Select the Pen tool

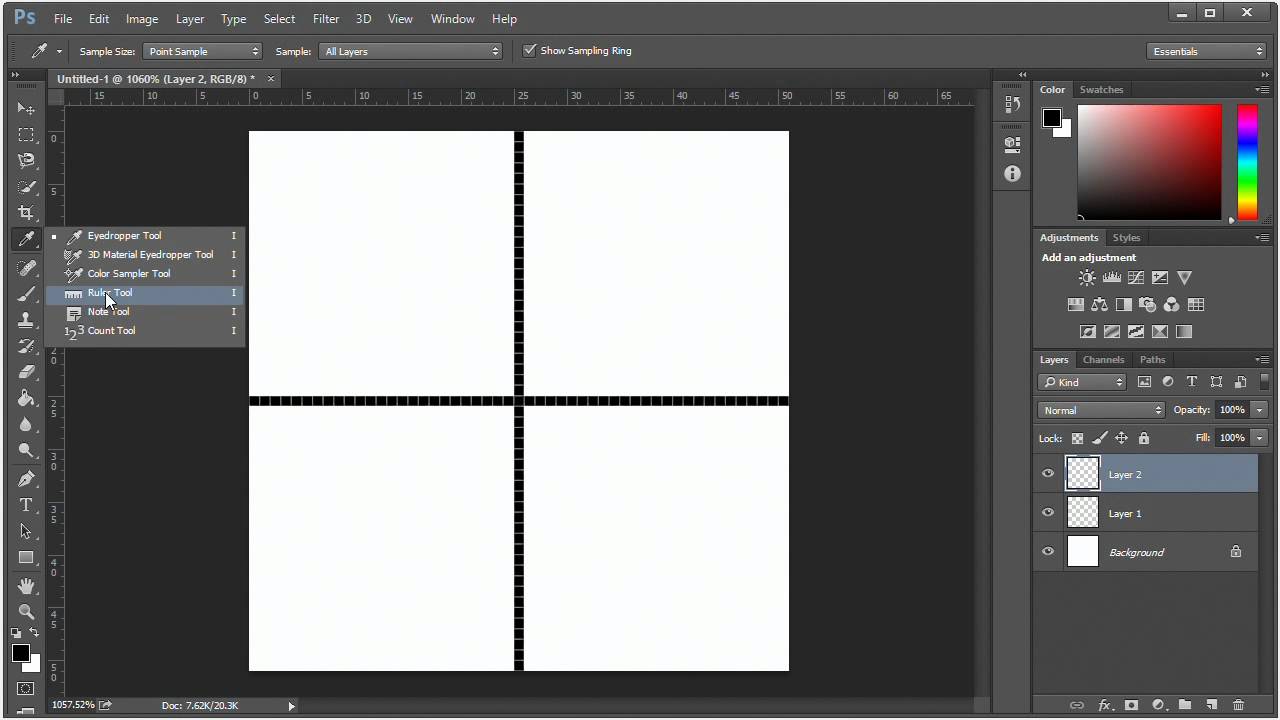pyautogui.click(x=26, y=479)
